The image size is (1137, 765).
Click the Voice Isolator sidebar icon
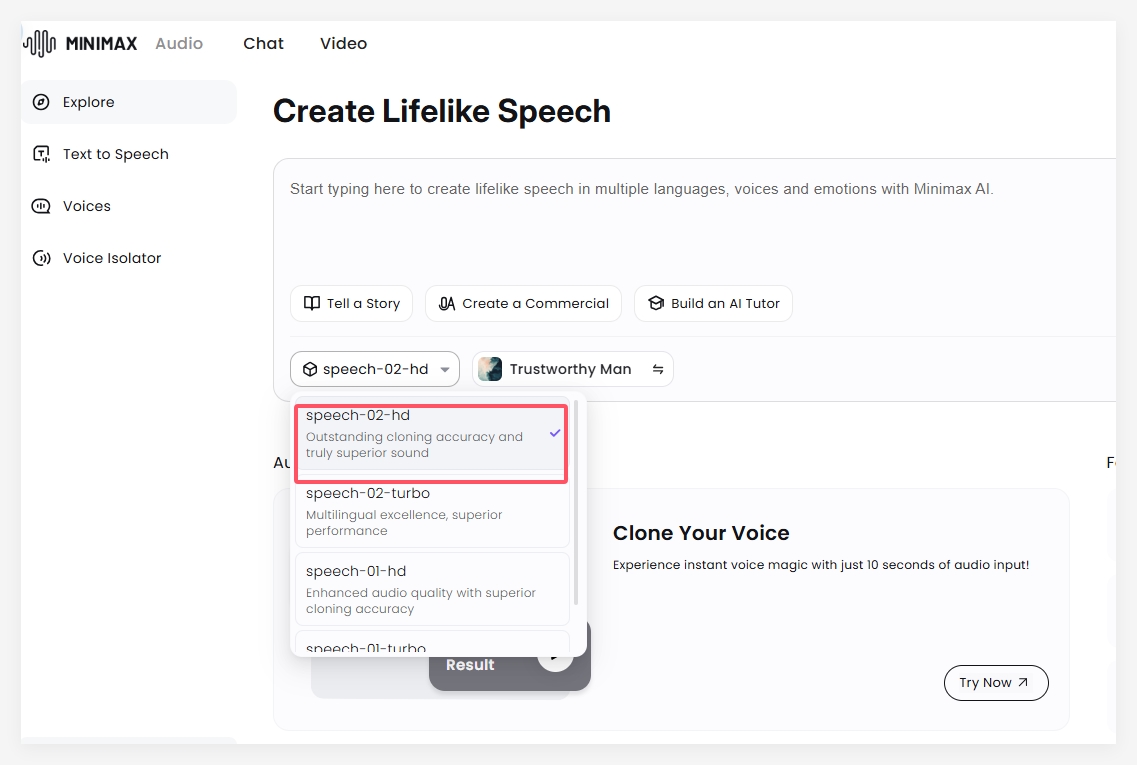41,258
